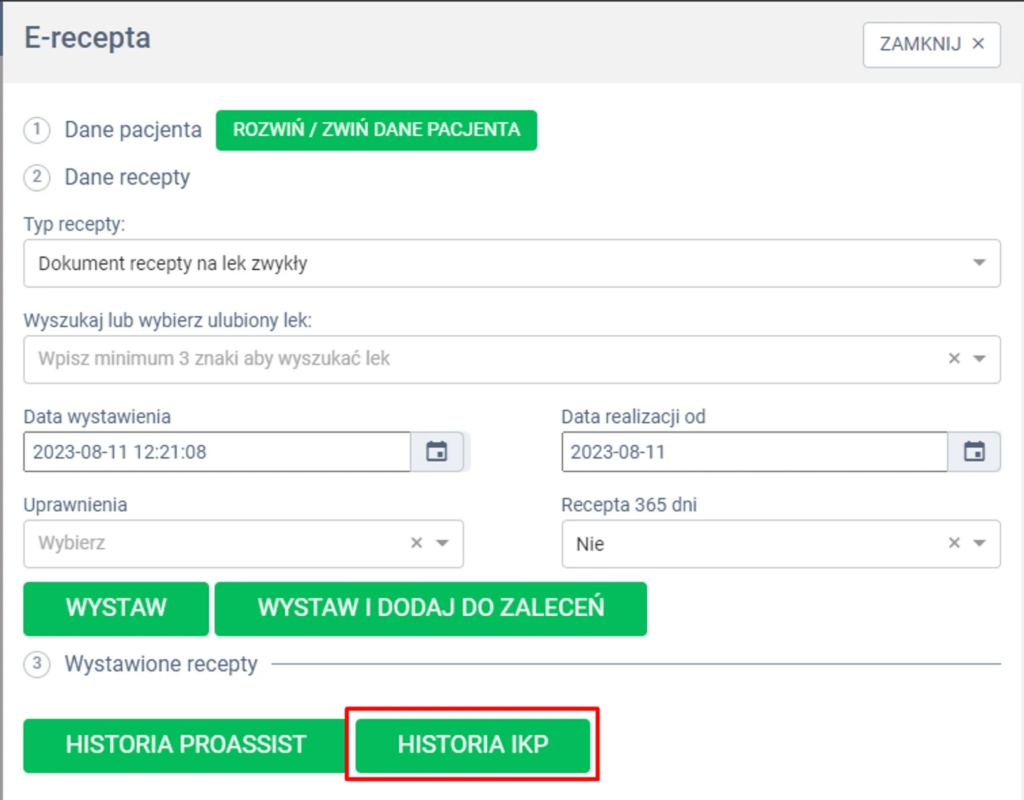The height and width of the screenshot is (800, 1024).
Task: Expand the Uprawnienia dropdown arrow
Action: click(442, 543)
